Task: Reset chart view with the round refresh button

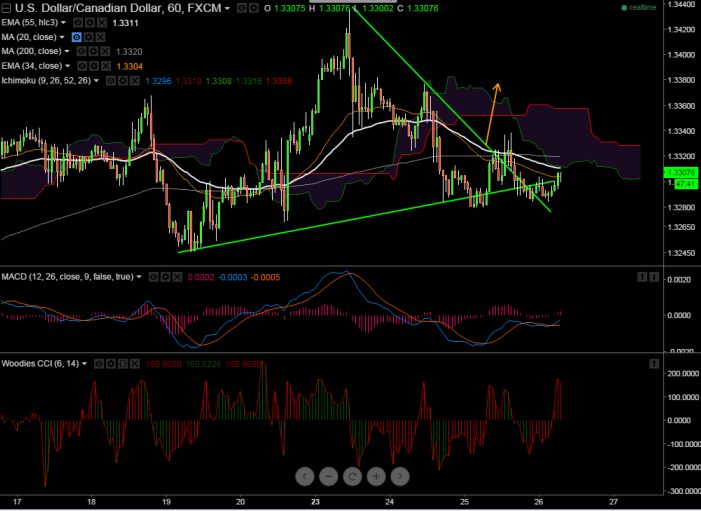Action: (x=352, y=477)
